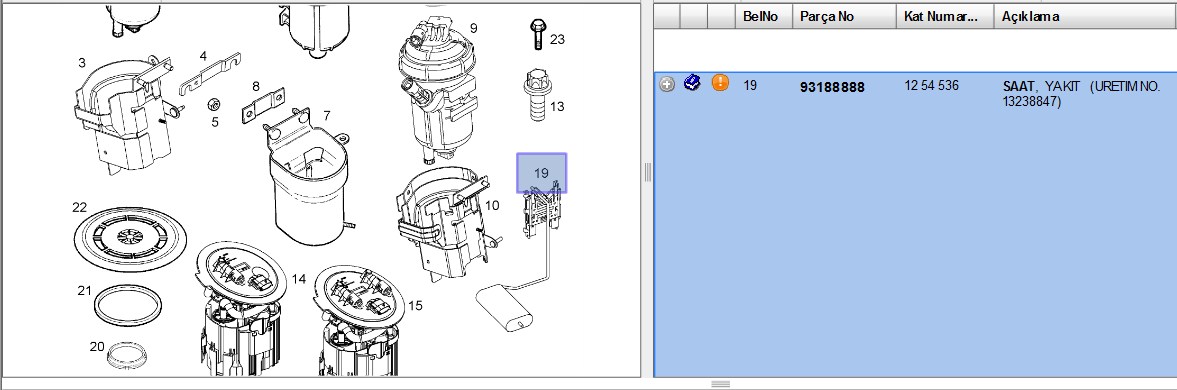This screenshot has height=390, width=1177.
Task: Click filter housing callout 9
Action: coord(474,28)
